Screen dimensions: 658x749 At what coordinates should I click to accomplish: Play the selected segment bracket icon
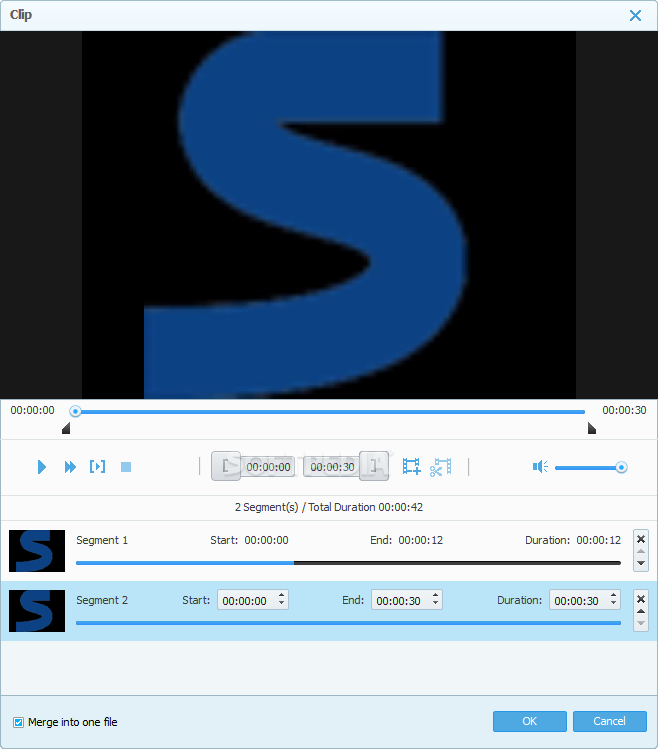[x=97, y=466]
